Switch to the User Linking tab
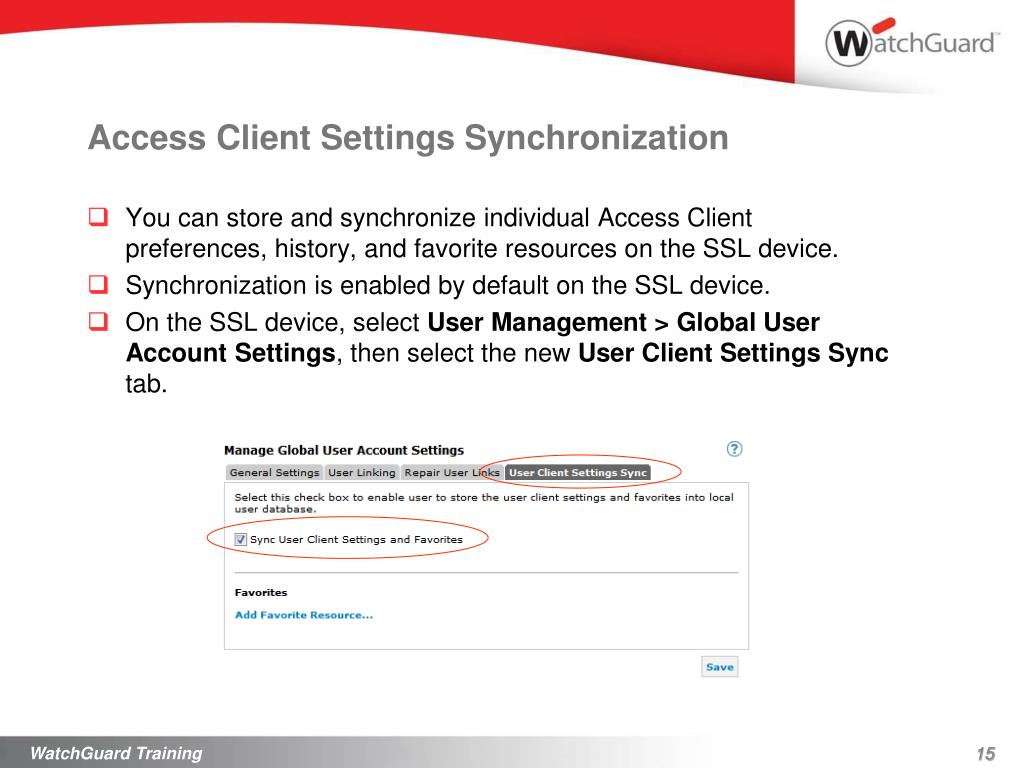The height and width of the screenshot is (768, 1024). point(362,472)
